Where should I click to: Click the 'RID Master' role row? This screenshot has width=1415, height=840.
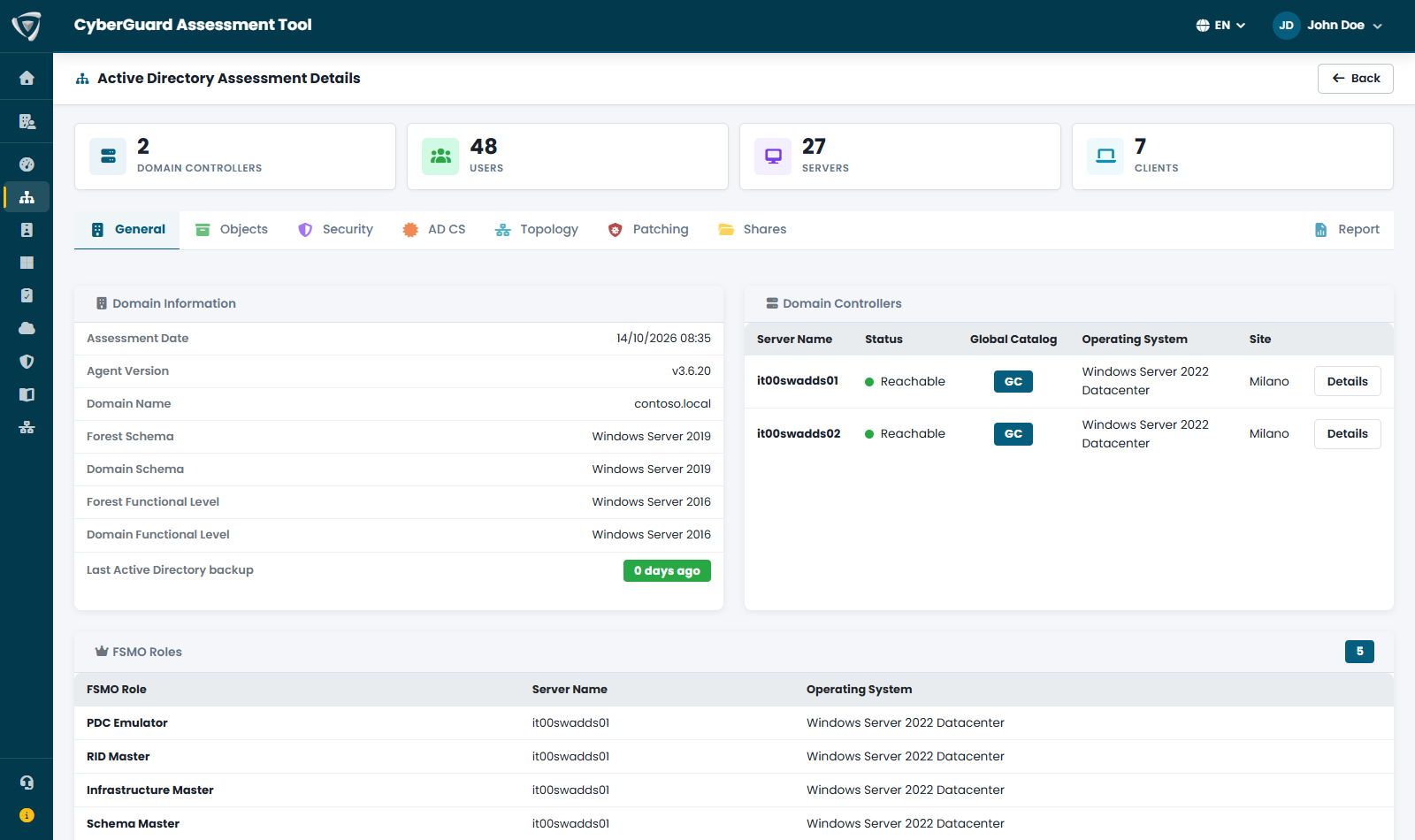(x=734, y=757)
